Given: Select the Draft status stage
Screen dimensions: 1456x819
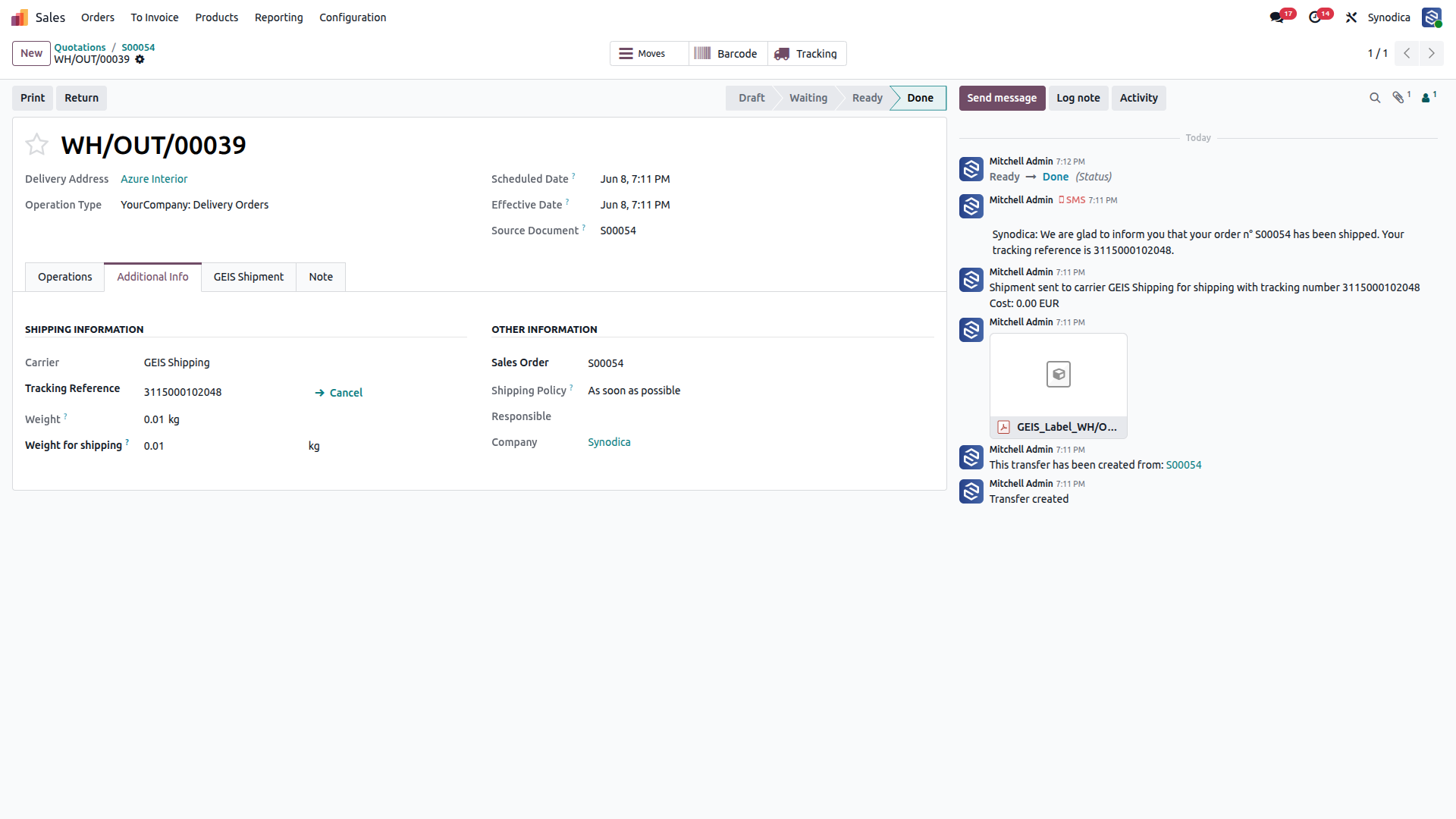Looking at the screenshot, I should point(751,98).
